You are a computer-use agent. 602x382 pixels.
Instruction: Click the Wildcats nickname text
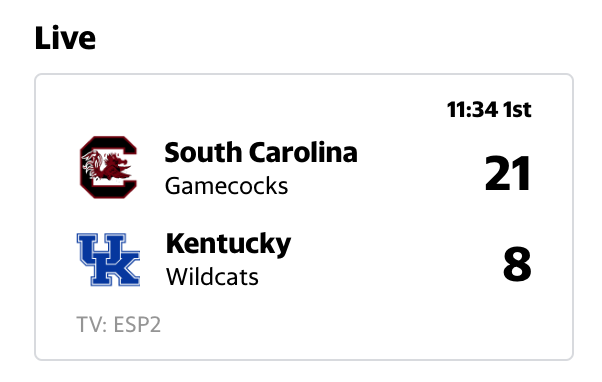point(212,277)
